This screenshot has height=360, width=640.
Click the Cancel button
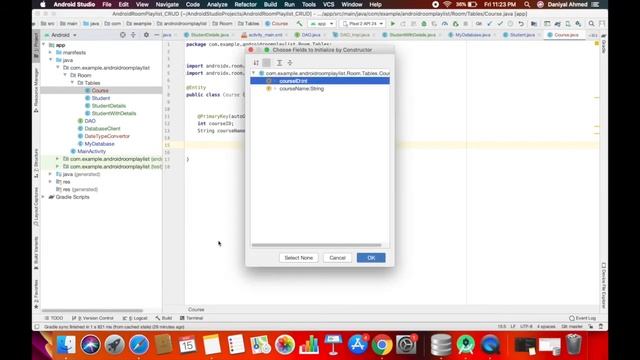pos(337,258)
